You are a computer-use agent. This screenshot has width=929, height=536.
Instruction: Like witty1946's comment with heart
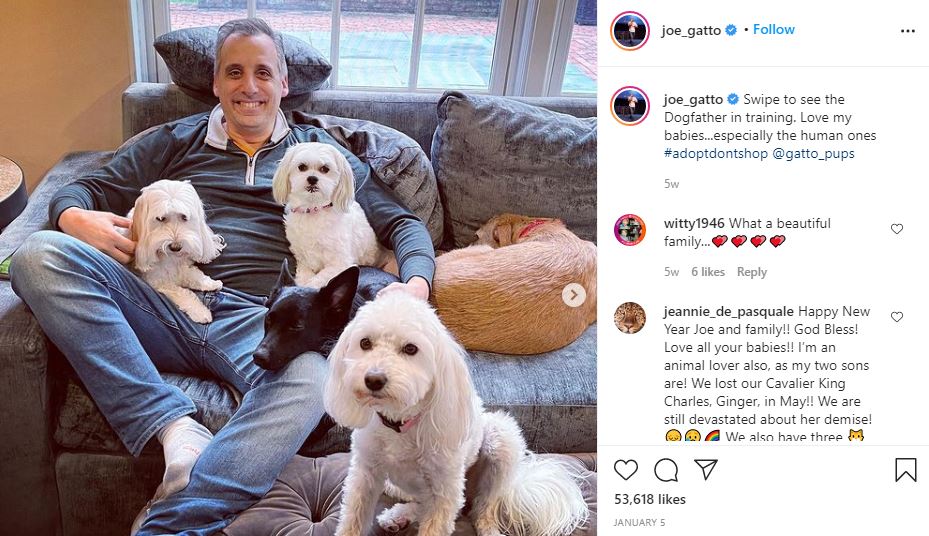coord(897,229)
